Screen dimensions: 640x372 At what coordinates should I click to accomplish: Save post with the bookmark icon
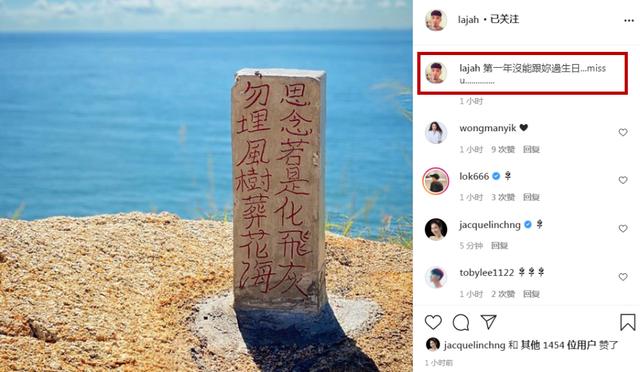[x=628, y=322]
